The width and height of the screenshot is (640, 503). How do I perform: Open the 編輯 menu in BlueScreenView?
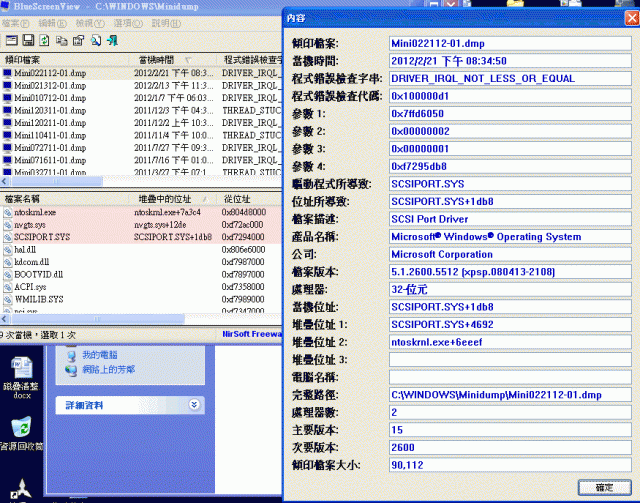pyautogui.click(x=52, y=24)
